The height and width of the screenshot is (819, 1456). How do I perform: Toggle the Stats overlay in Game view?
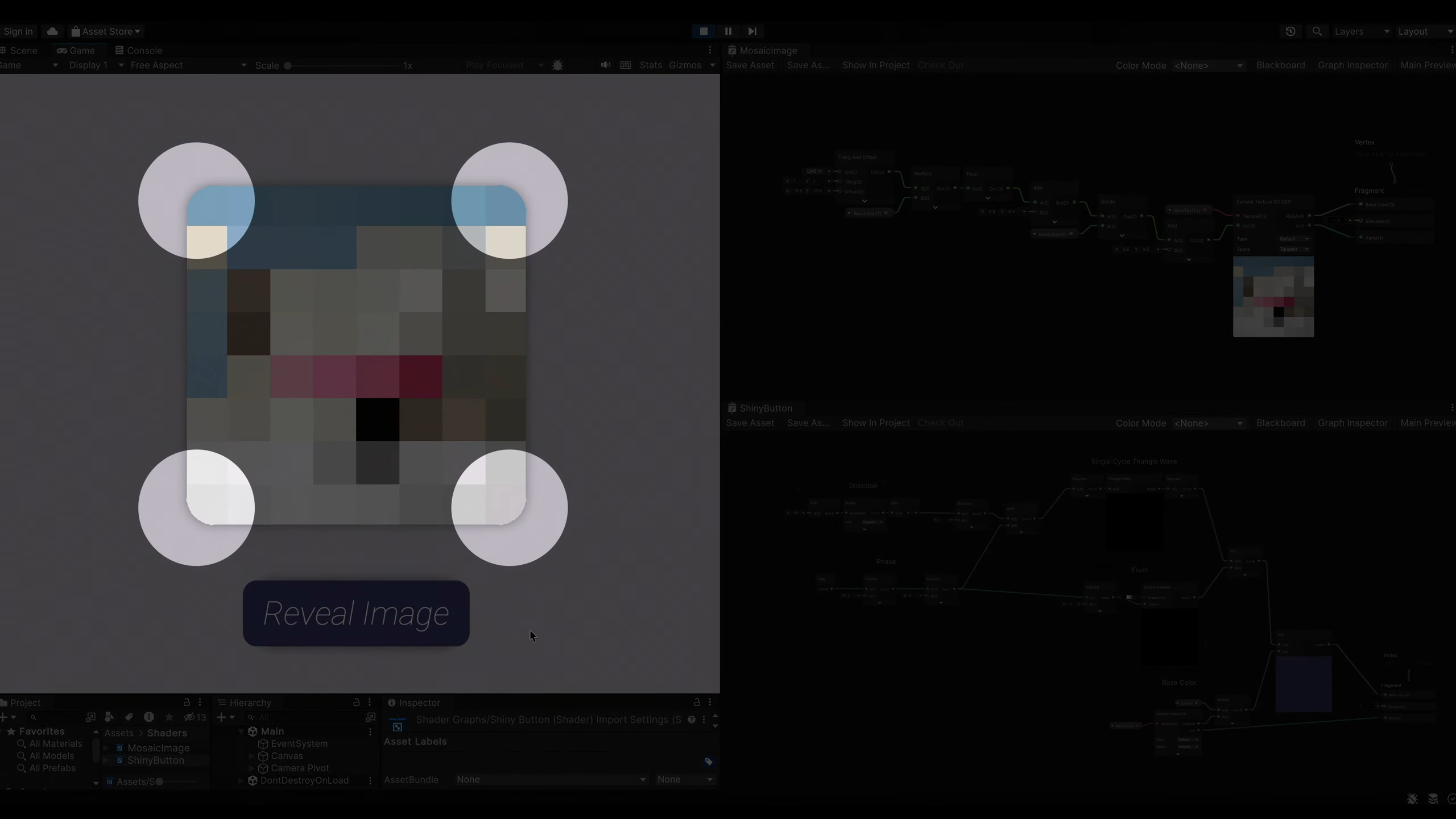tap(650, 65)
